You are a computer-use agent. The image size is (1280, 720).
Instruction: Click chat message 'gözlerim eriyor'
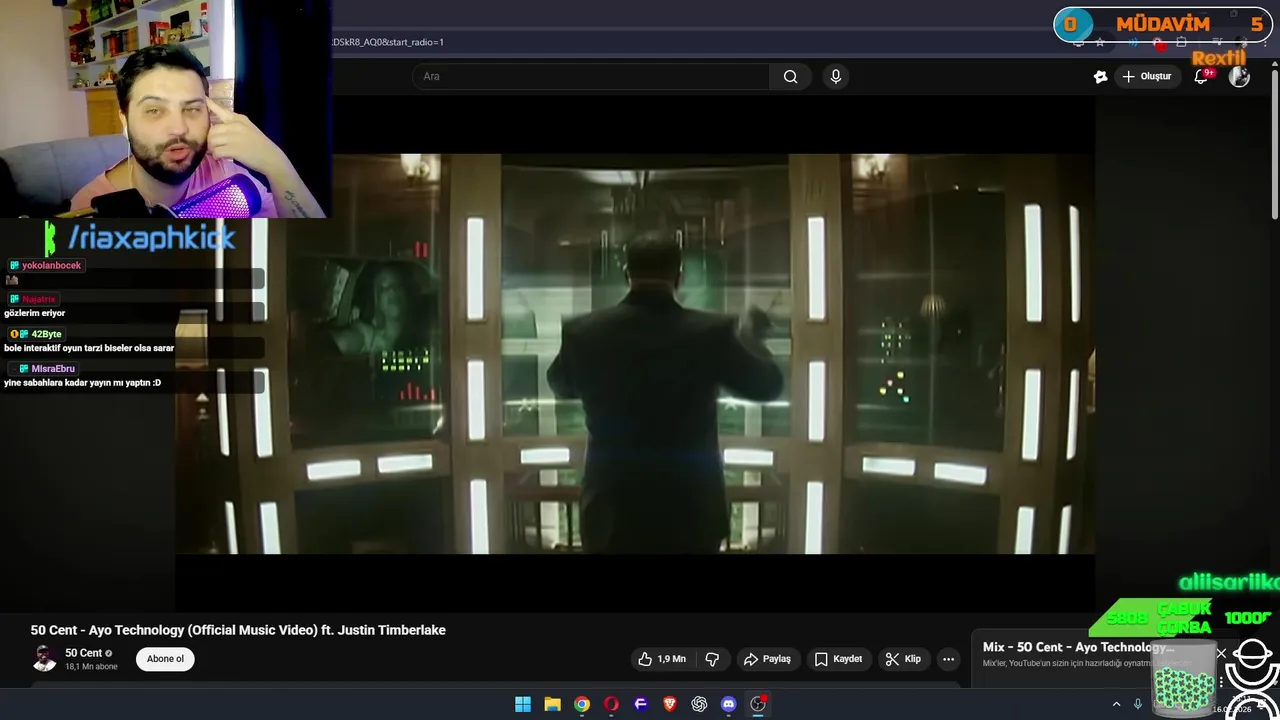[x=34, y=313]
